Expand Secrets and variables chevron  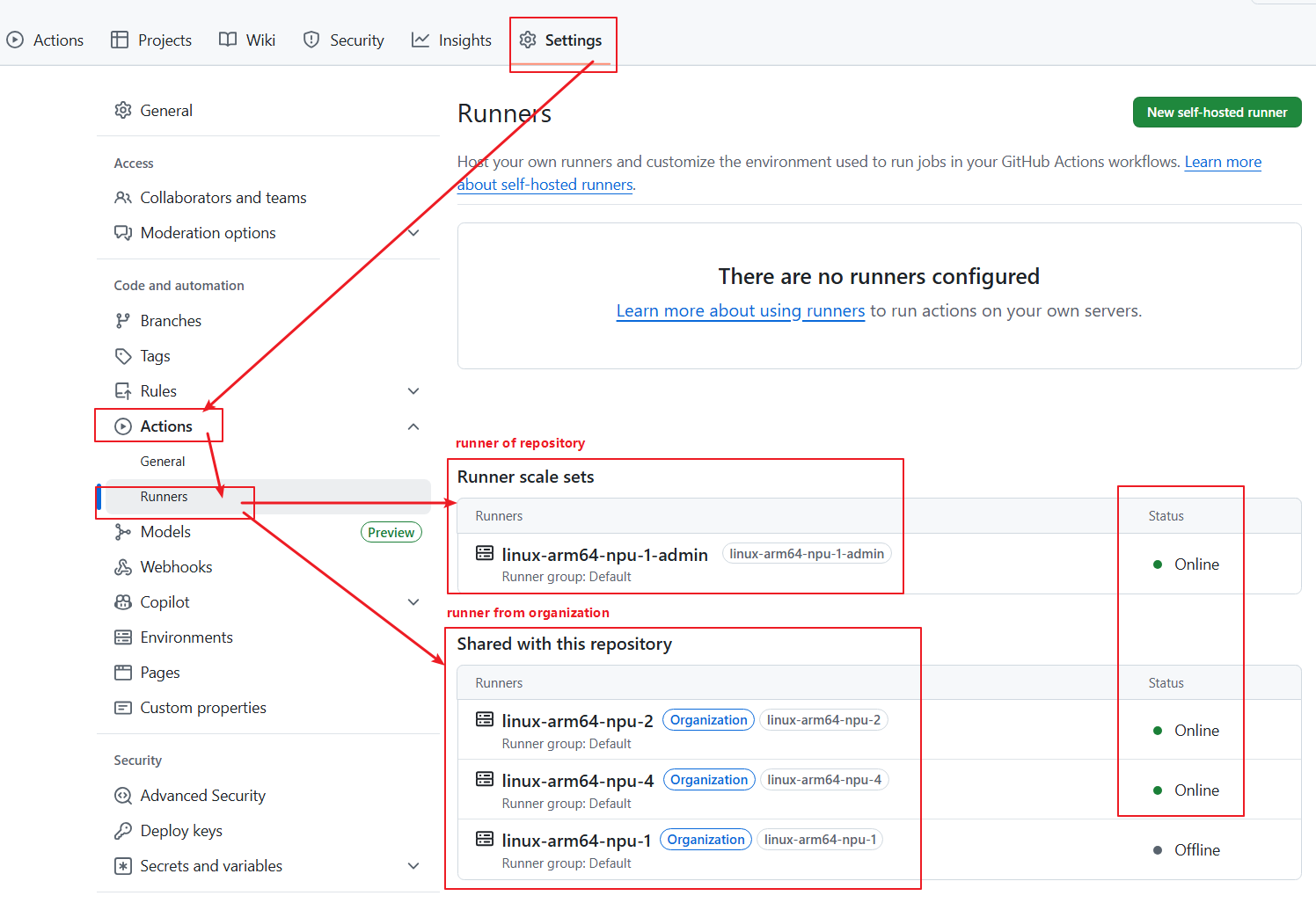[413, 866]
